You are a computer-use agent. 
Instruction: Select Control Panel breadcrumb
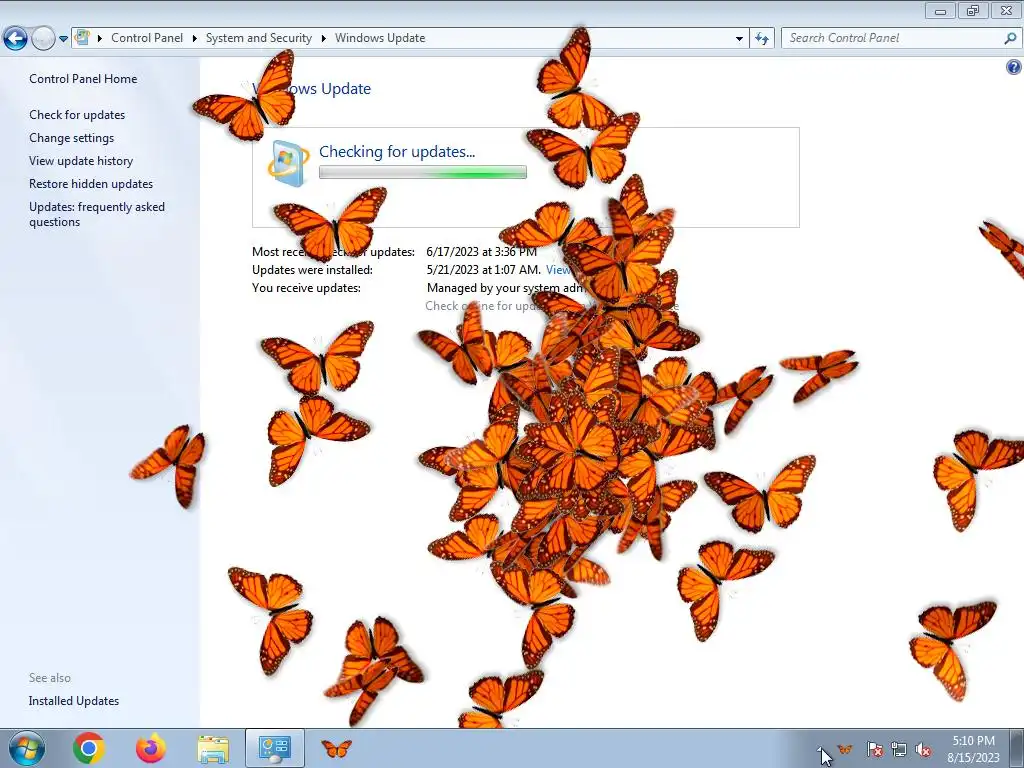[147, 38]
